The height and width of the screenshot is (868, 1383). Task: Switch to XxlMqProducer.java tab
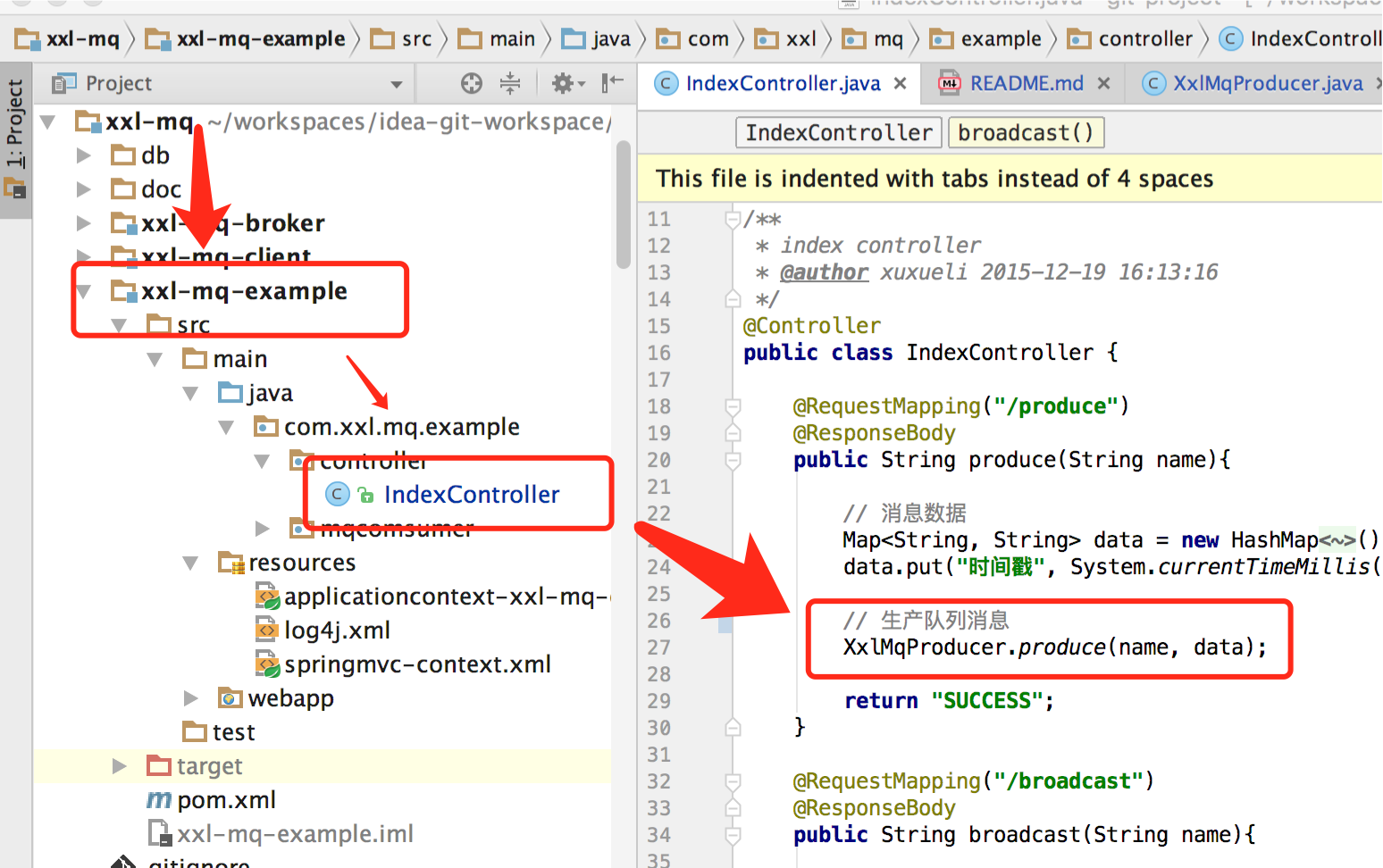click(x=1268, y=84)
